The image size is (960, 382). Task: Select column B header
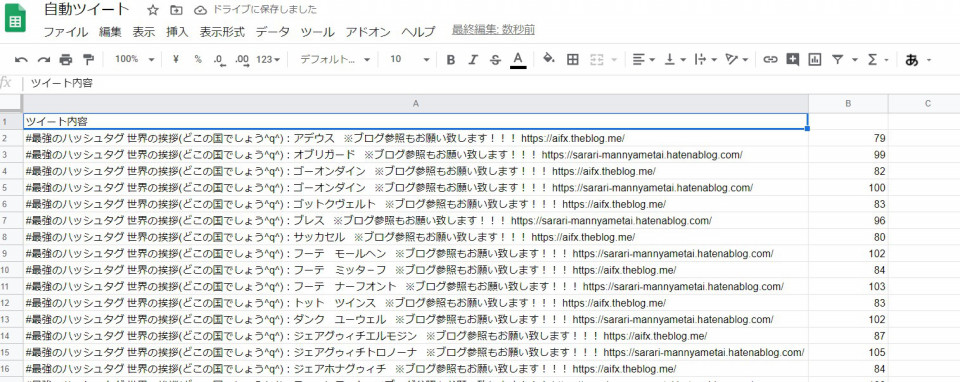848,103
